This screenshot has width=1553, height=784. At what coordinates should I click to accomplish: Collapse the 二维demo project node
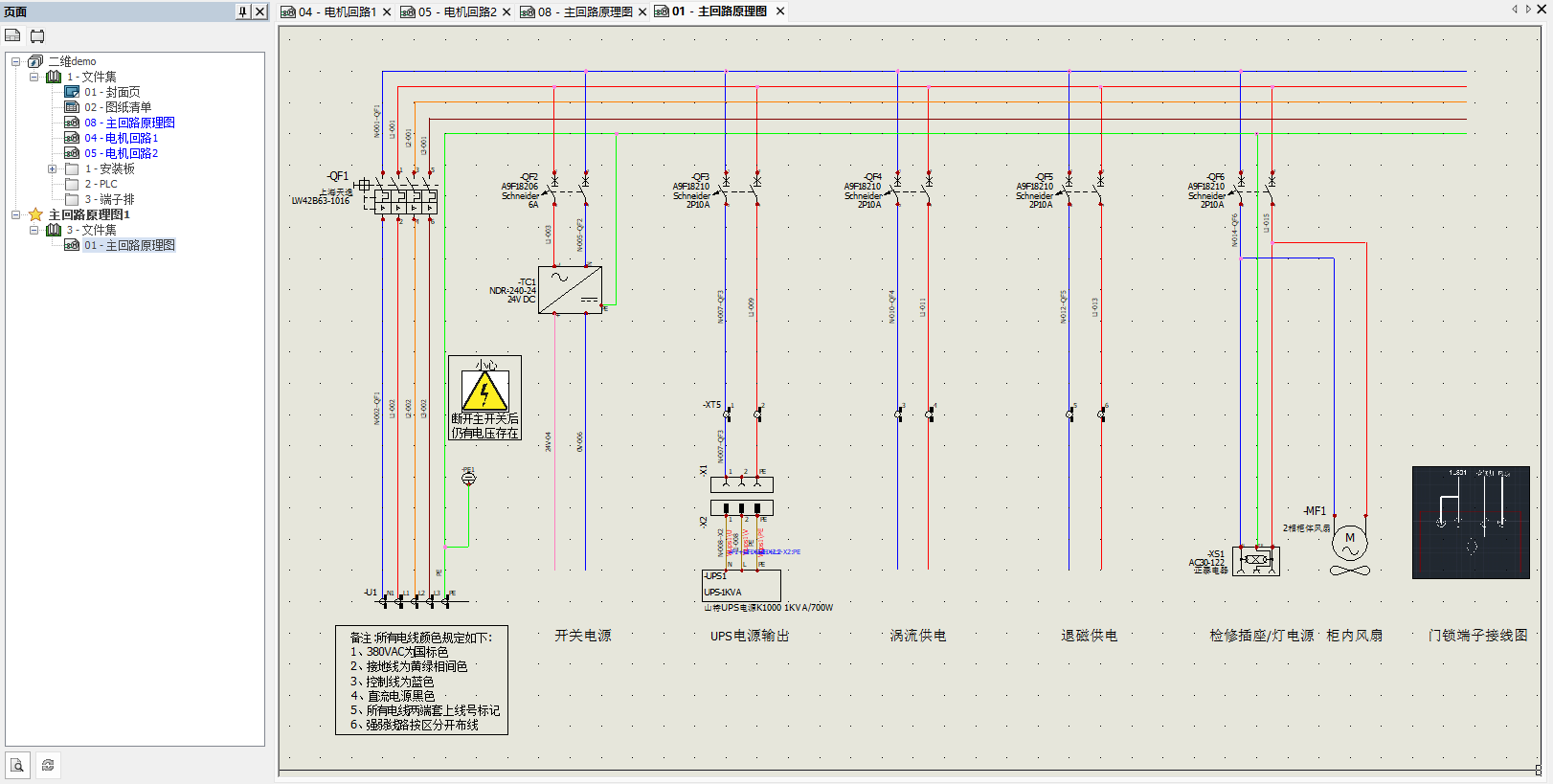coord(15,61)
